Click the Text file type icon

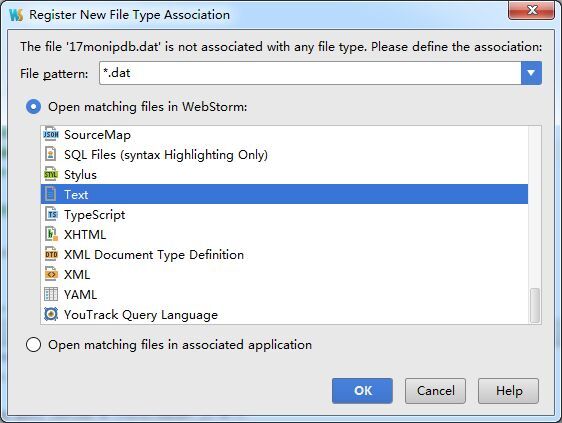pos(51,194)
